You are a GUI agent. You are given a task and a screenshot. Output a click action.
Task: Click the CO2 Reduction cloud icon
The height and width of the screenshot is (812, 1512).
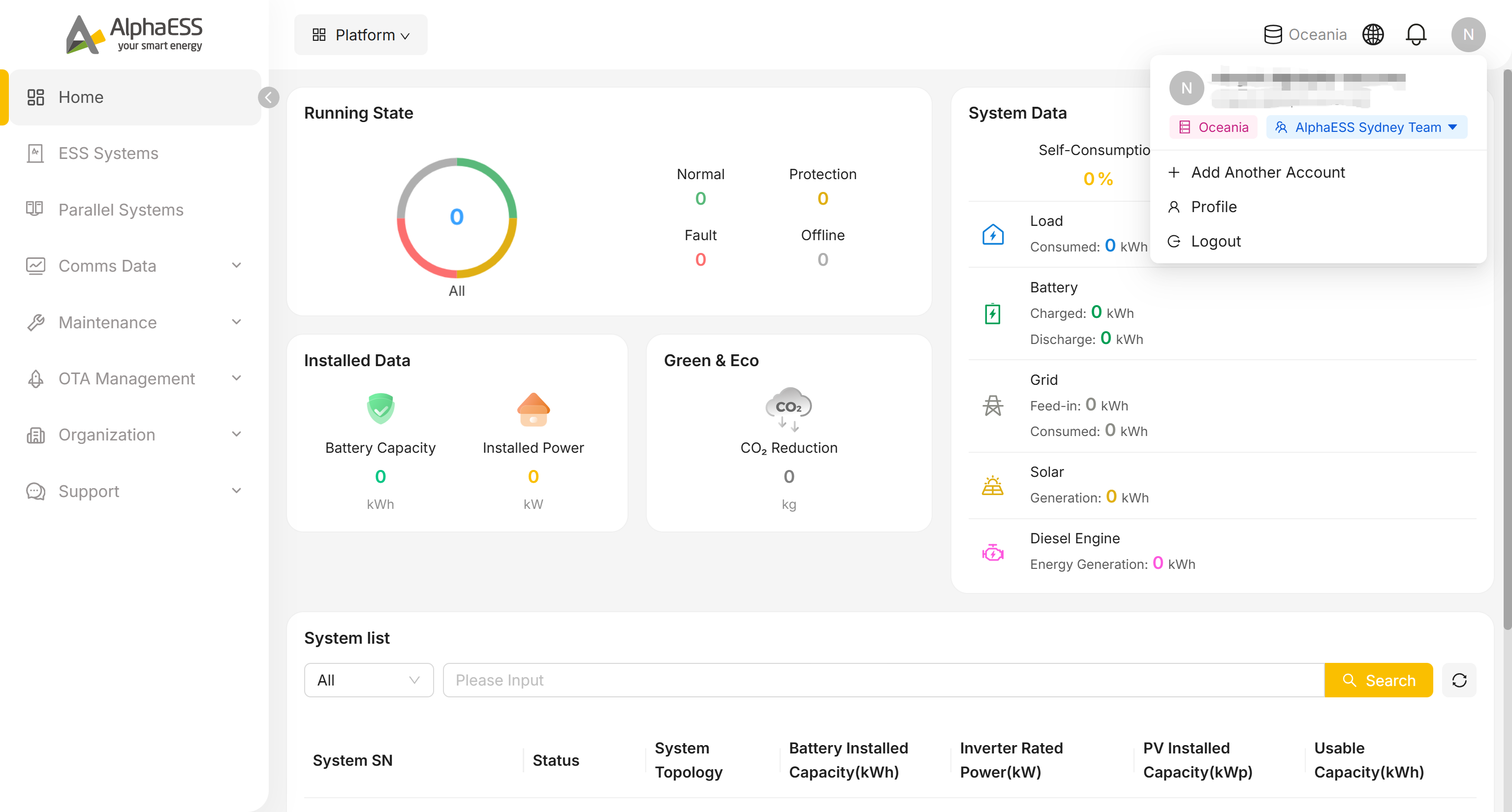tap(788, 408)
